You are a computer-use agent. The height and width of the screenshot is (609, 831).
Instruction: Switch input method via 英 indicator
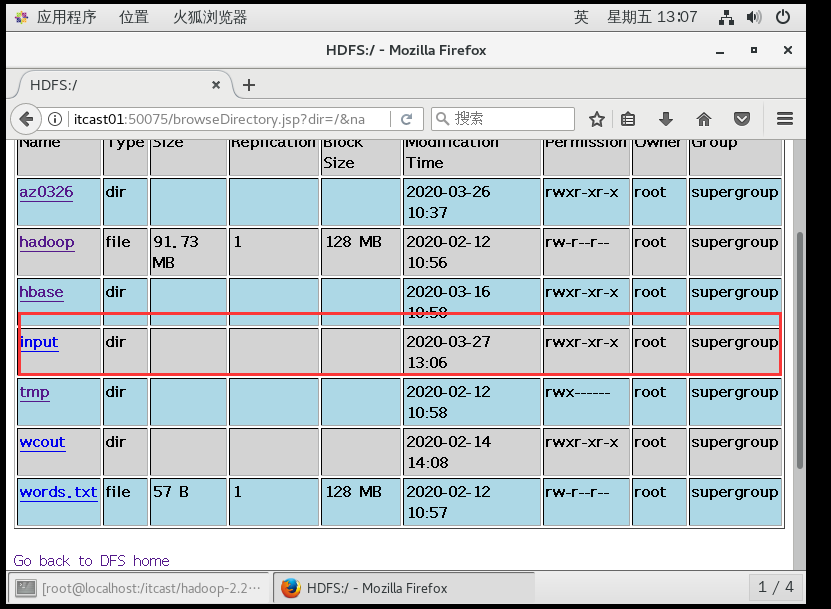[x=581, y=17]
